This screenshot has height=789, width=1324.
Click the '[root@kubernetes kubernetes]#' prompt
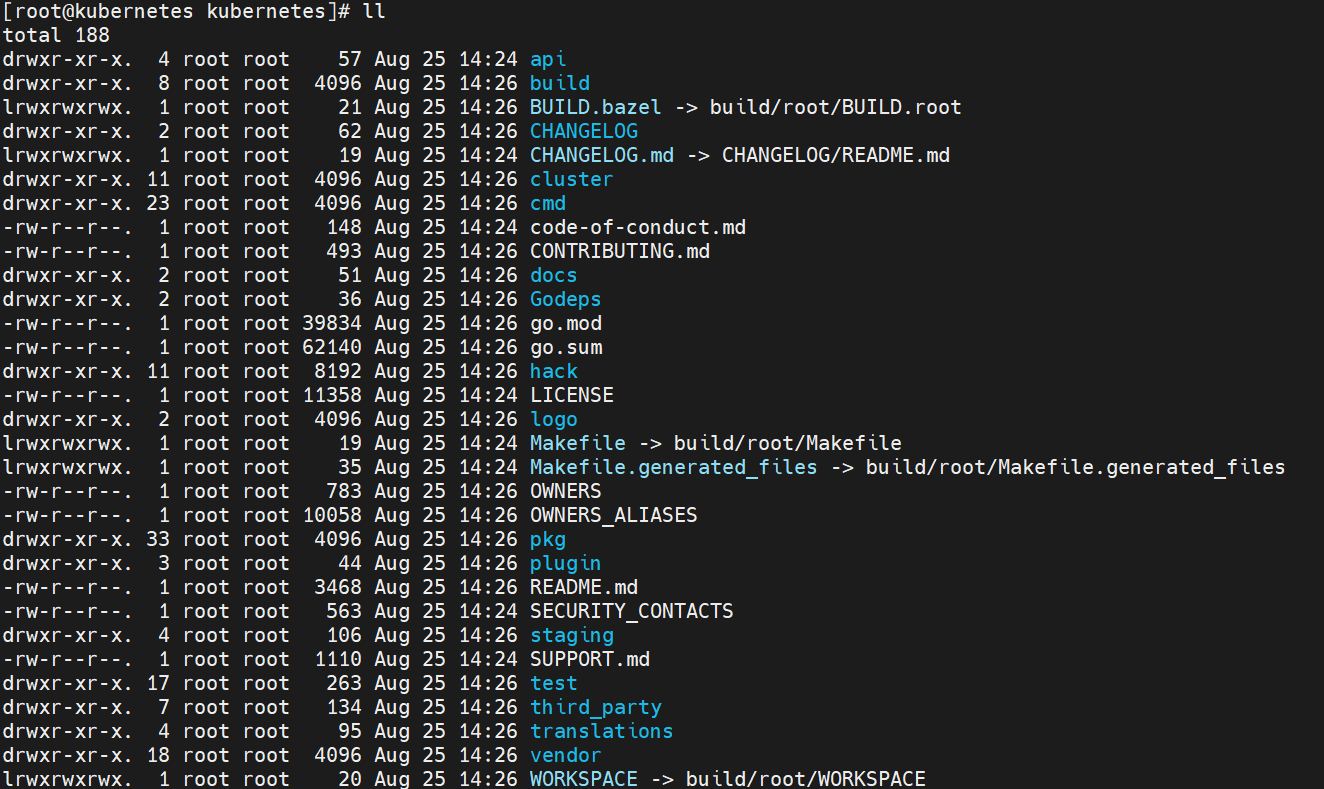pos(176,11)
